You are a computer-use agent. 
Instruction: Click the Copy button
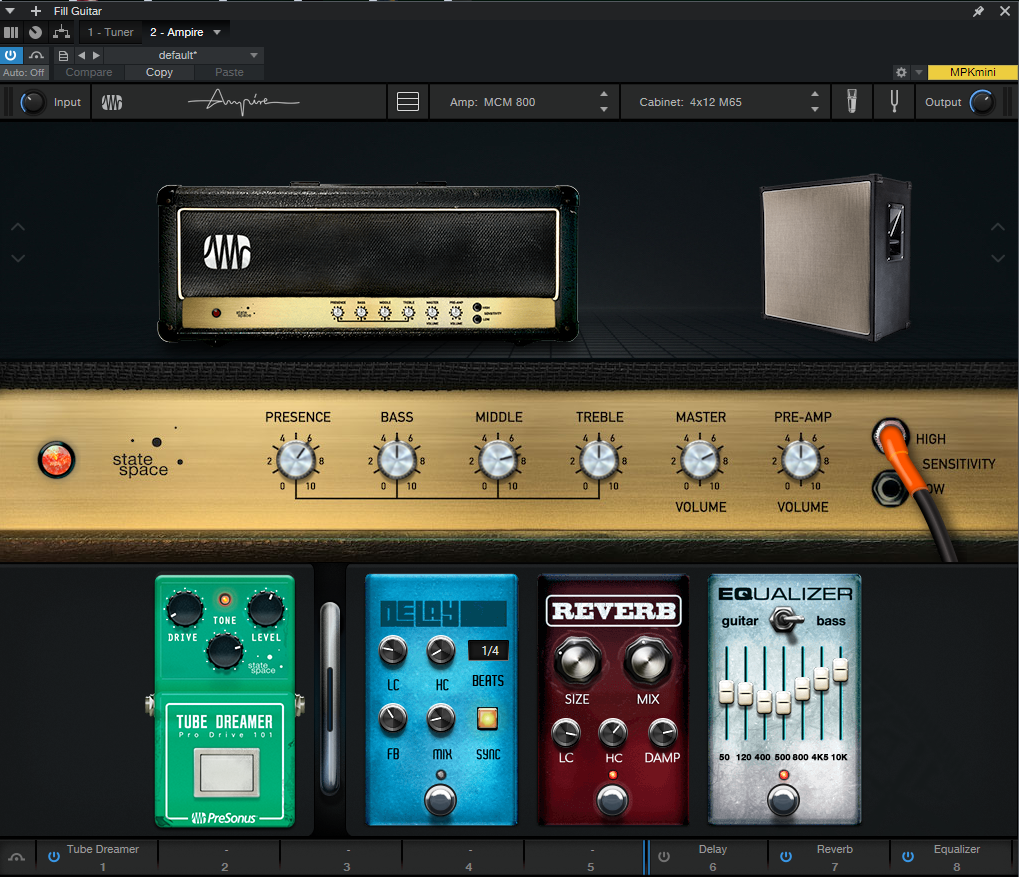(x=159, y=72)
